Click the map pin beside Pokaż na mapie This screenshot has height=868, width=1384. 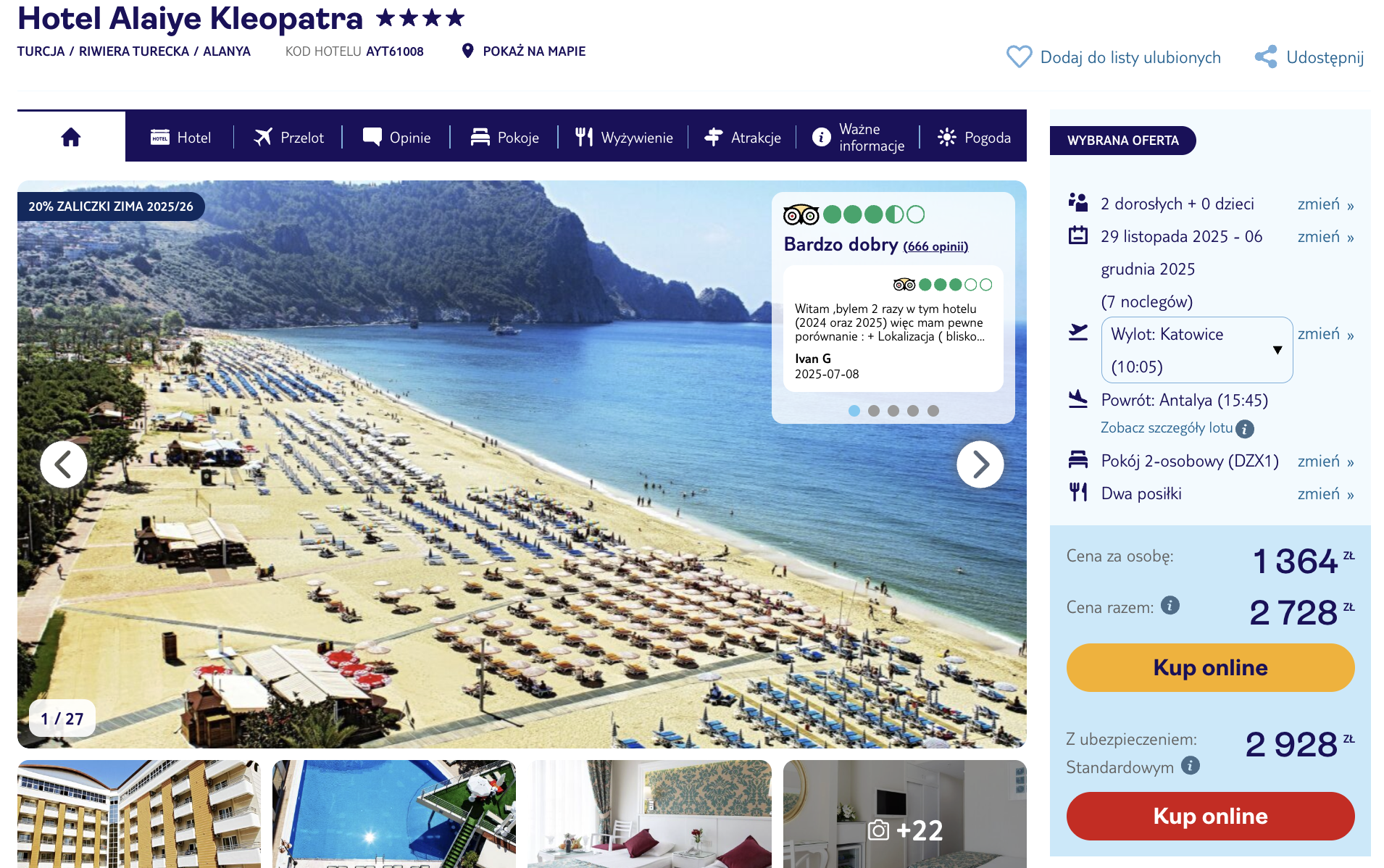pos(468,51)
